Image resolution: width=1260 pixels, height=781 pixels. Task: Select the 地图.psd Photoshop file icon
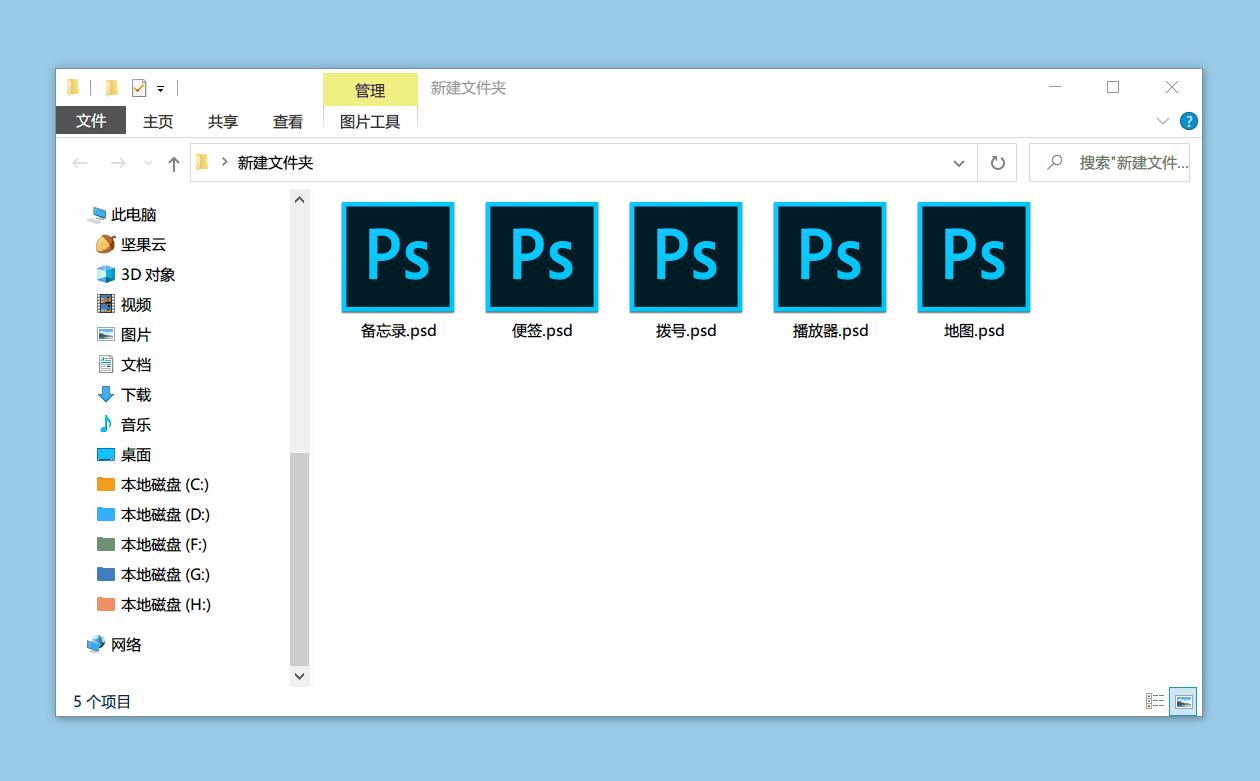click(x=974, y=258)
